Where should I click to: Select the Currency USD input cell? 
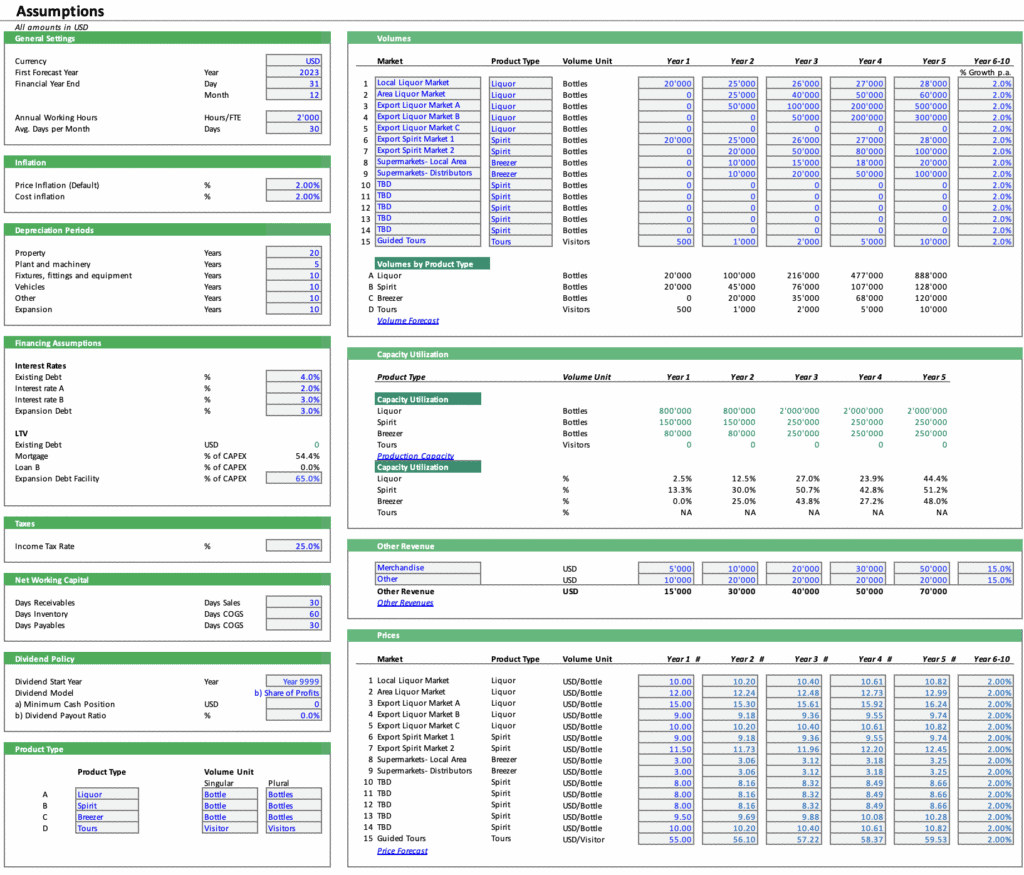pos(294,61)
